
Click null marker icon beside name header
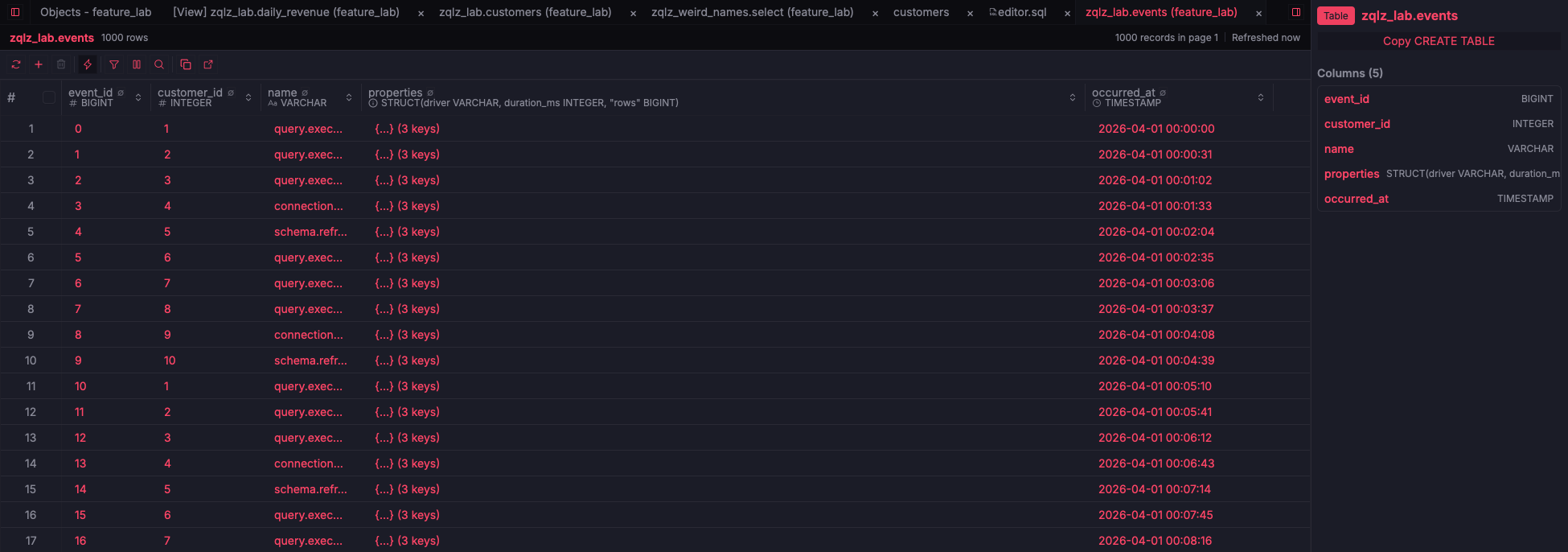[305, 93]
